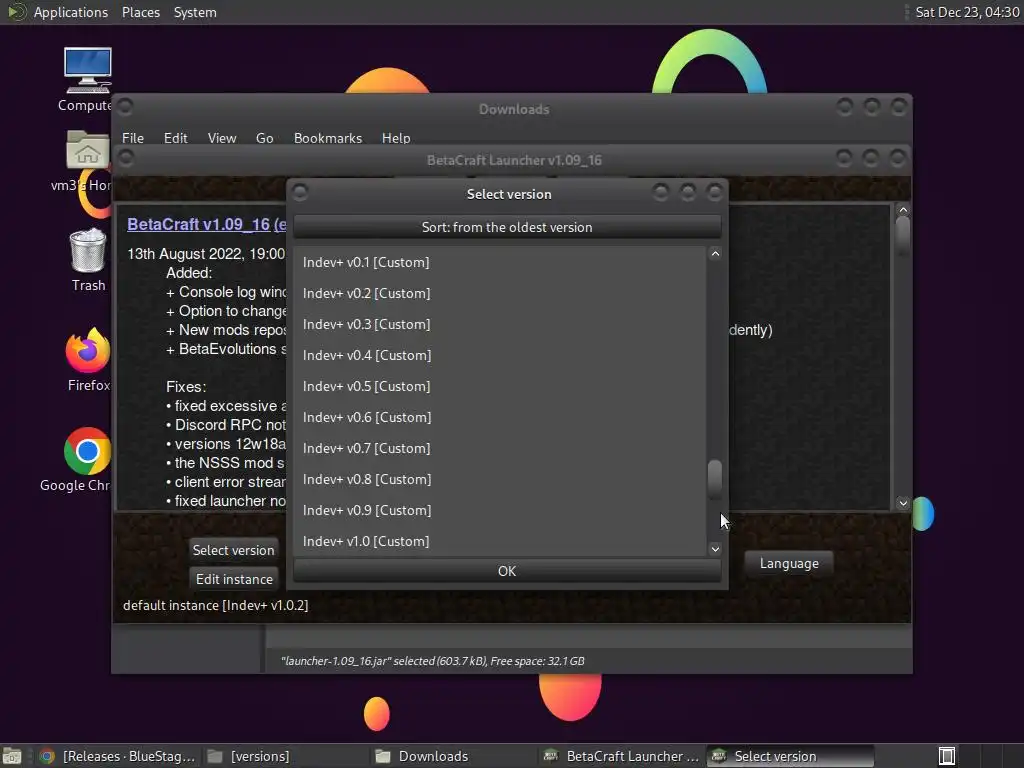Select Indev+ v0.4 [Custom] in version list
1024x768 pixels.
500,355
